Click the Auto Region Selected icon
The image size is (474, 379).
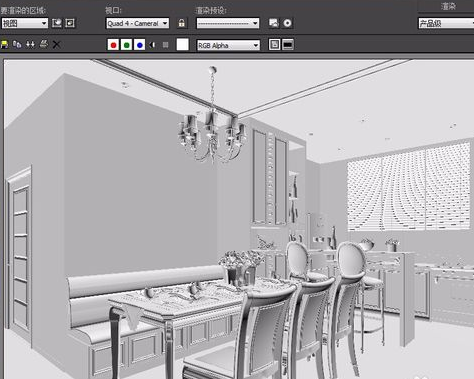point(70,23)
